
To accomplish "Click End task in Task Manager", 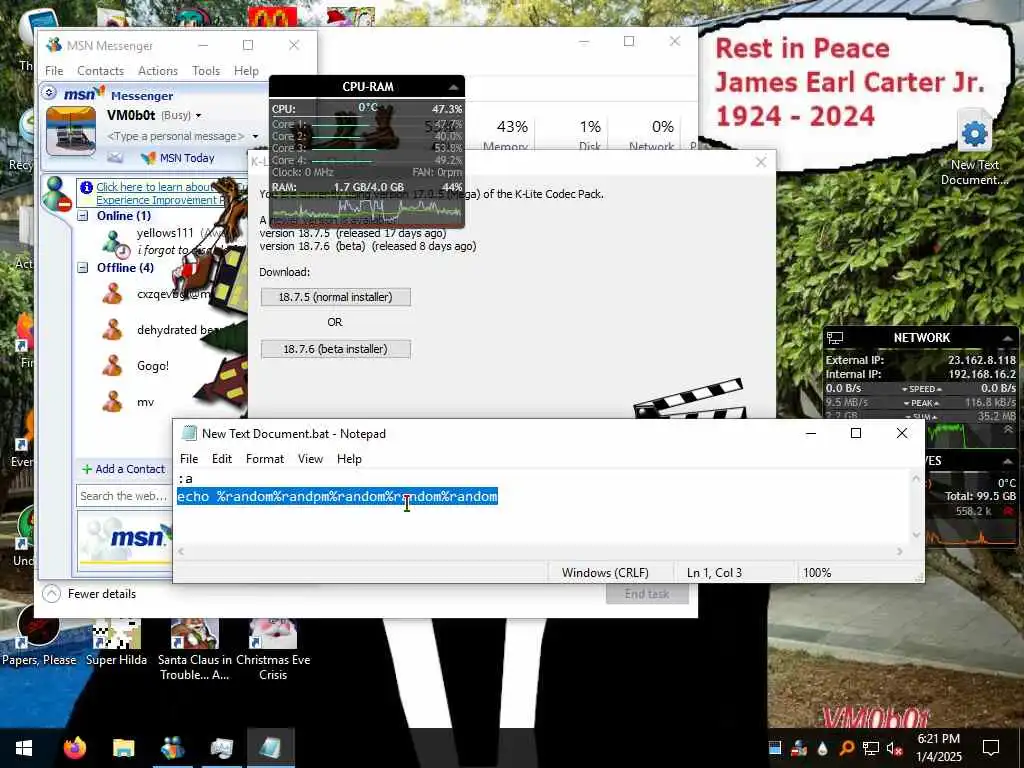I will (647, 594).
